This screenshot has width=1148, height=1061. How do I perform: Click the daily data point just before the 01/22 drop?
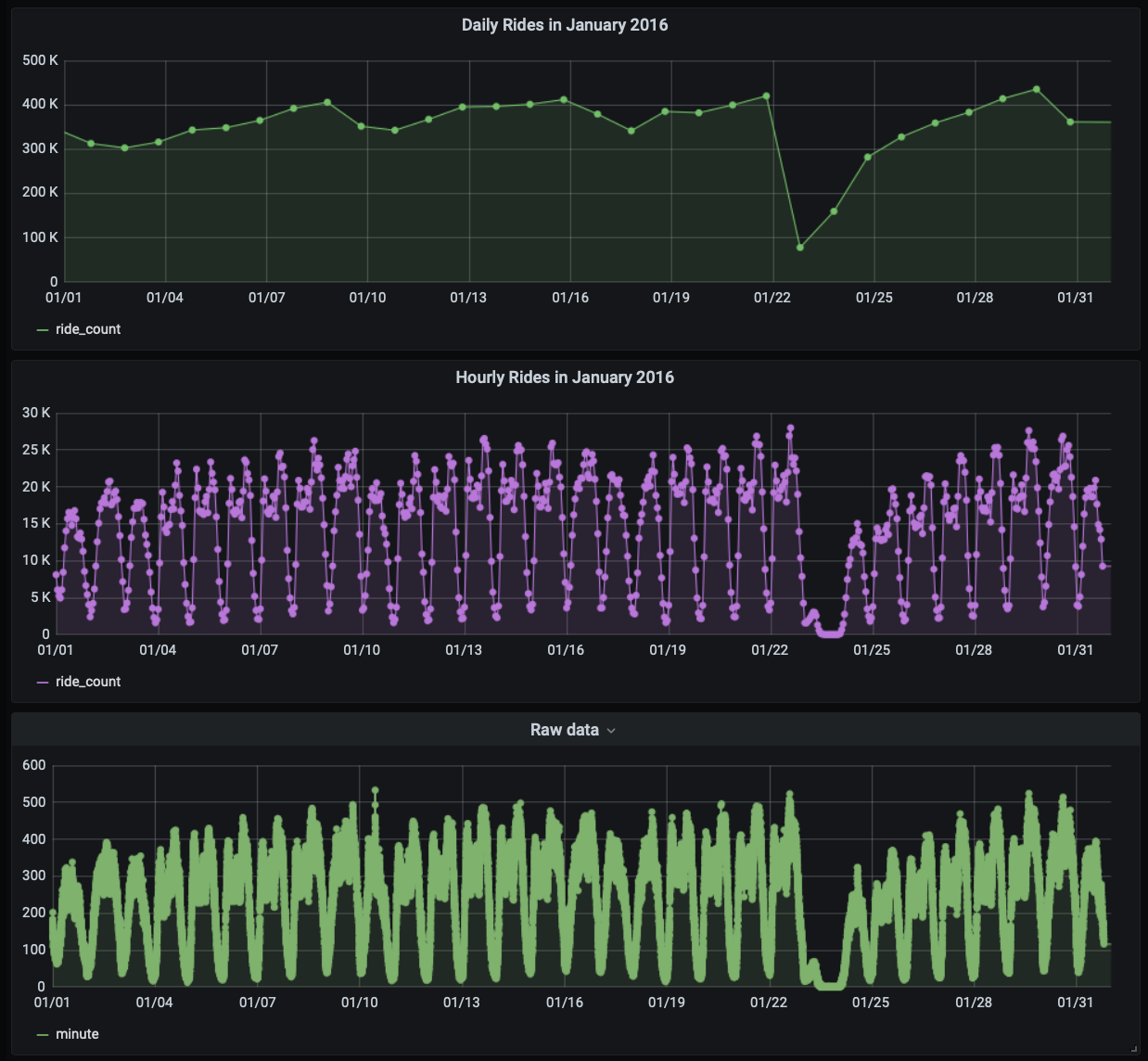tap(766, 96)
